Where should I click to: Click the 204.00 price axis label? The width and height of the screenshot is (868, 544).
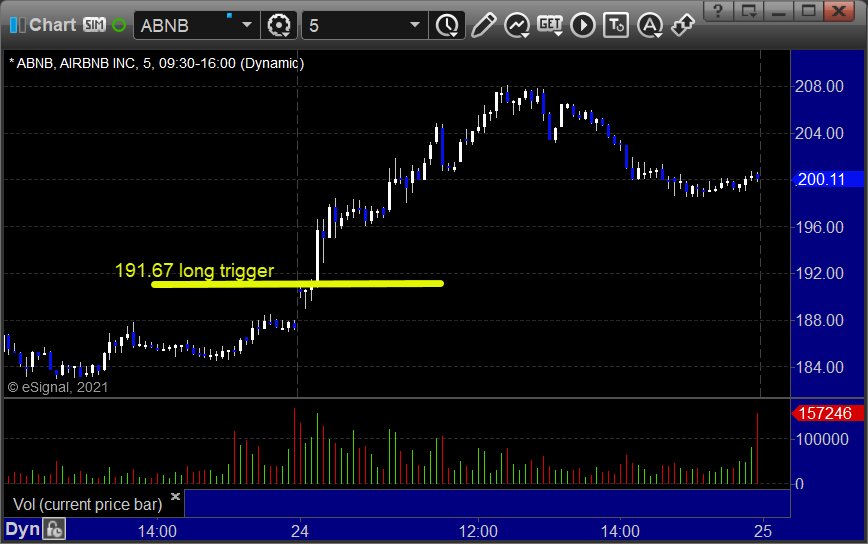(819, 133)
